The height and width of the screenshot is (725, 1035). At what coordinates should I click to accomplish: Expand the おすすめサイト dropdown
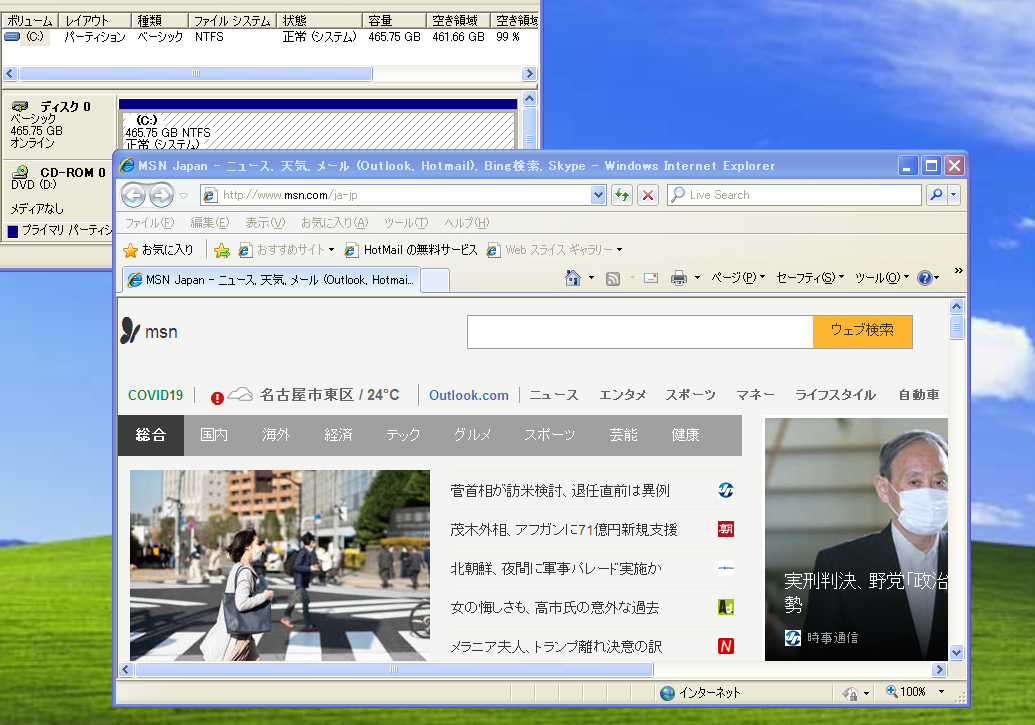coord(331,250)
